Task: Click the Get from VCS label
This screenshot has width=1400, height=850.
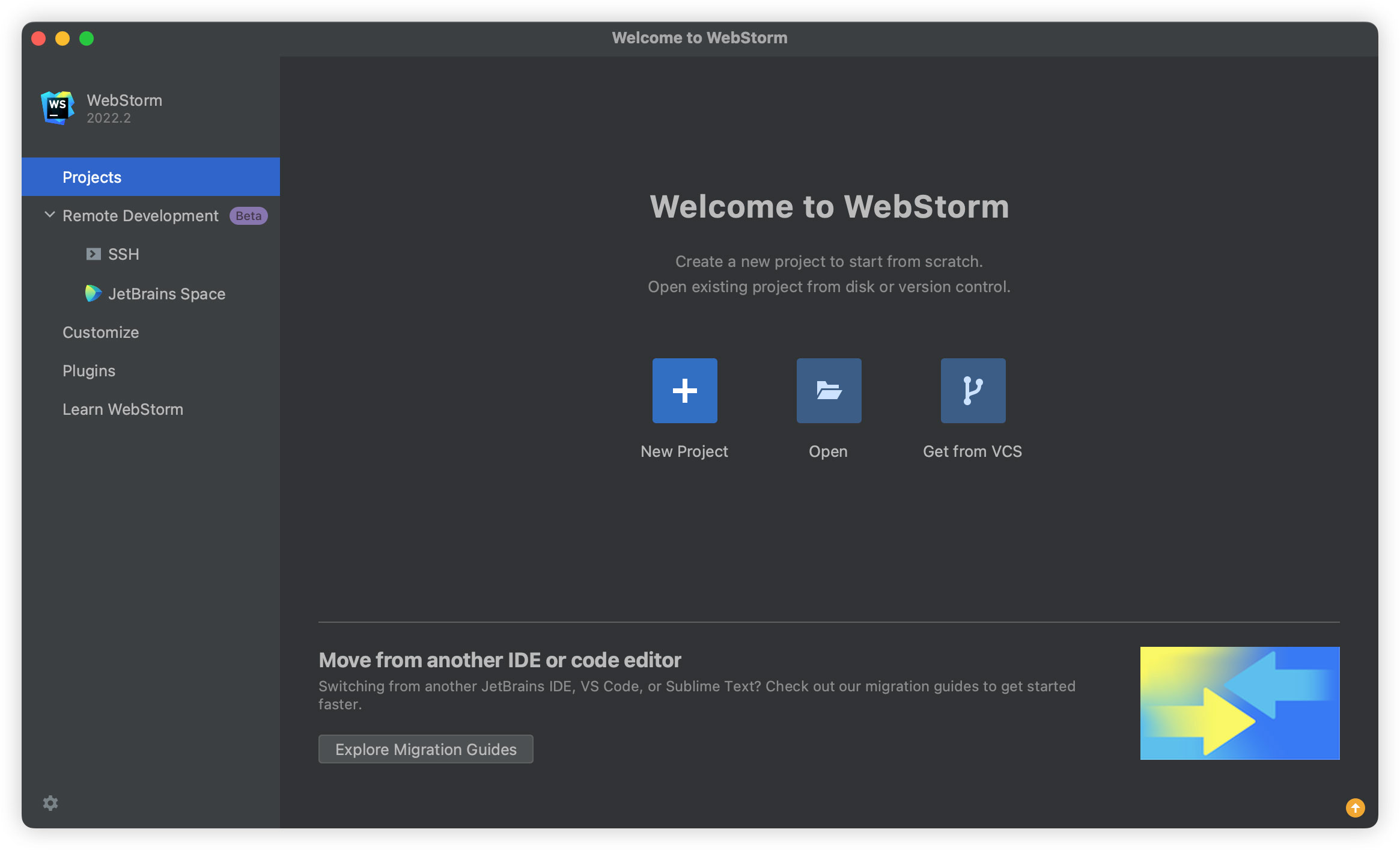Action: pos(972,451)
